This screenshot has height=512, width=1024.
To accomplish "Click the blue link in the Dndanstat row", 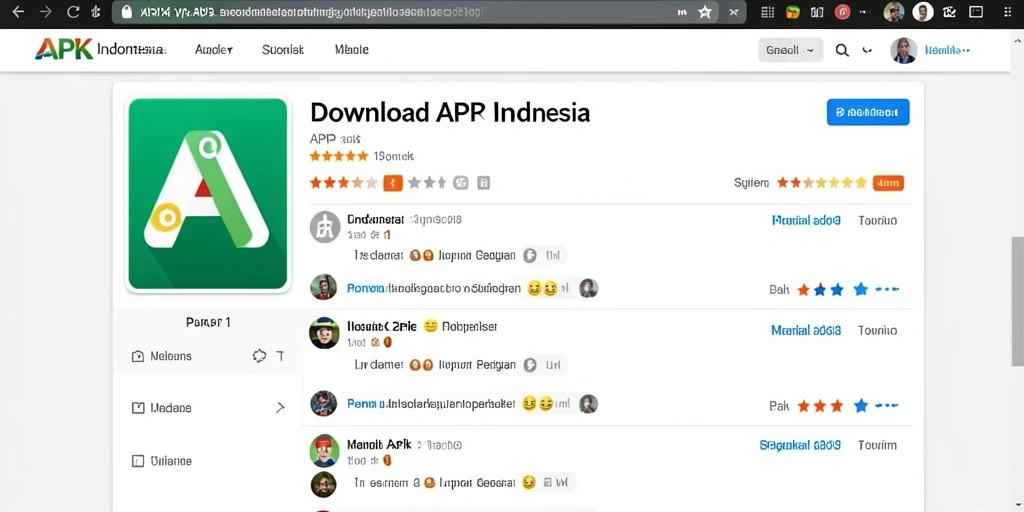I will point(806,221).
